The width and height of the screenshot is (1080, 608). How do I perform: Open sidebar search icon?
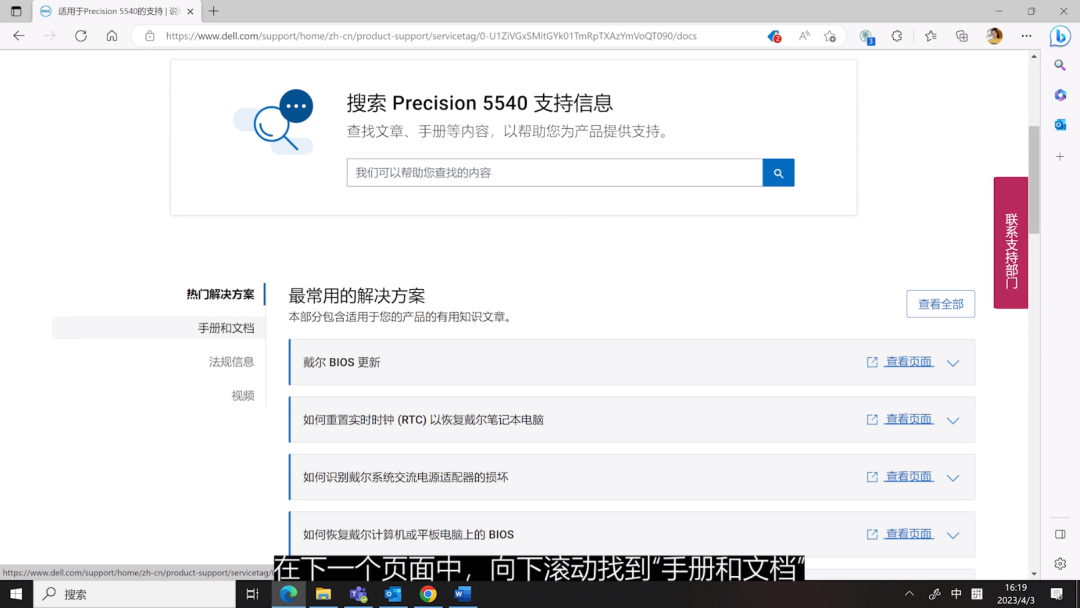click(1060, 65)
